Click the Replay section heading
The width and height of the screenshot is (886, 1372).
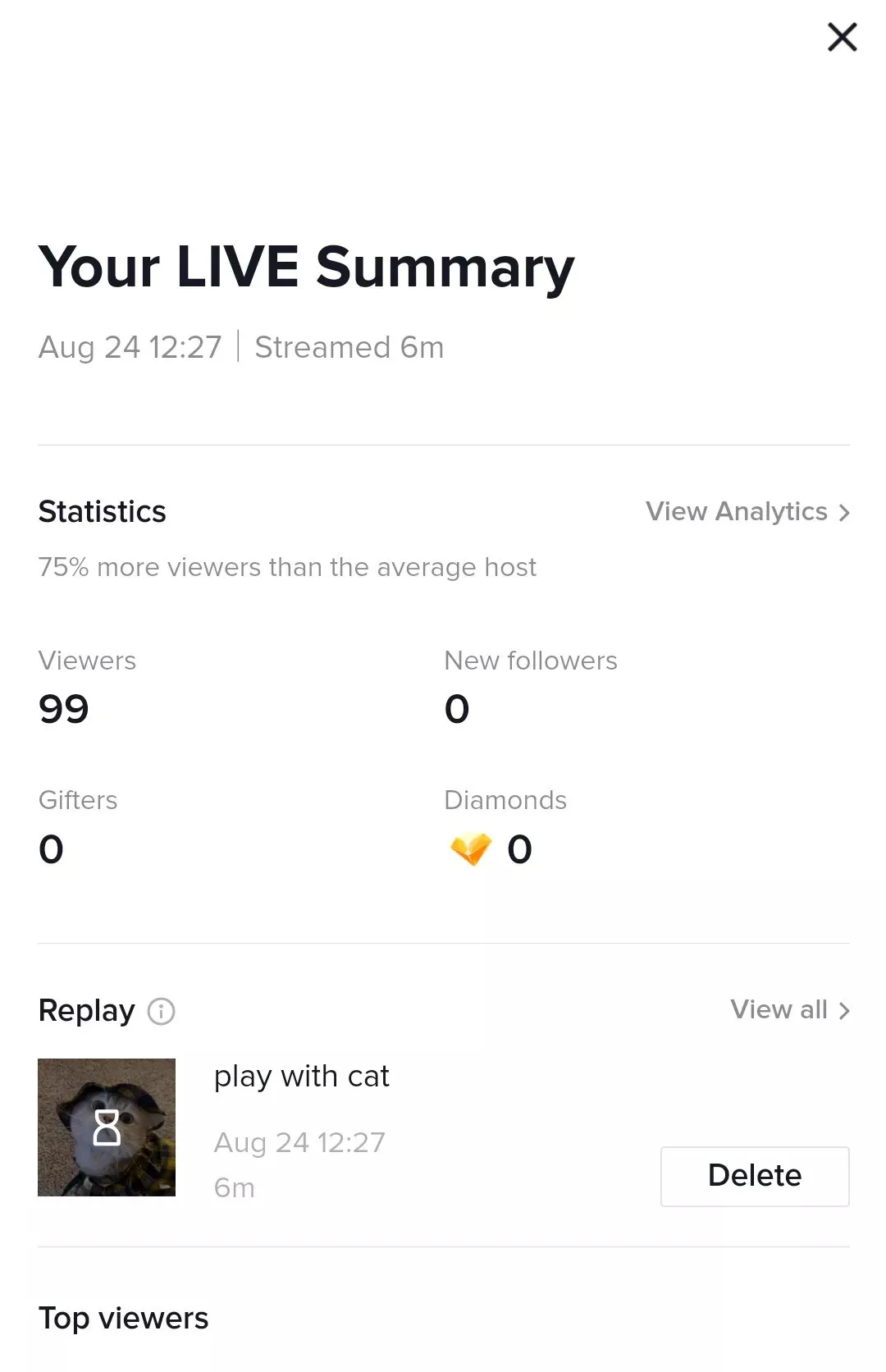(x=86, y=1011)
